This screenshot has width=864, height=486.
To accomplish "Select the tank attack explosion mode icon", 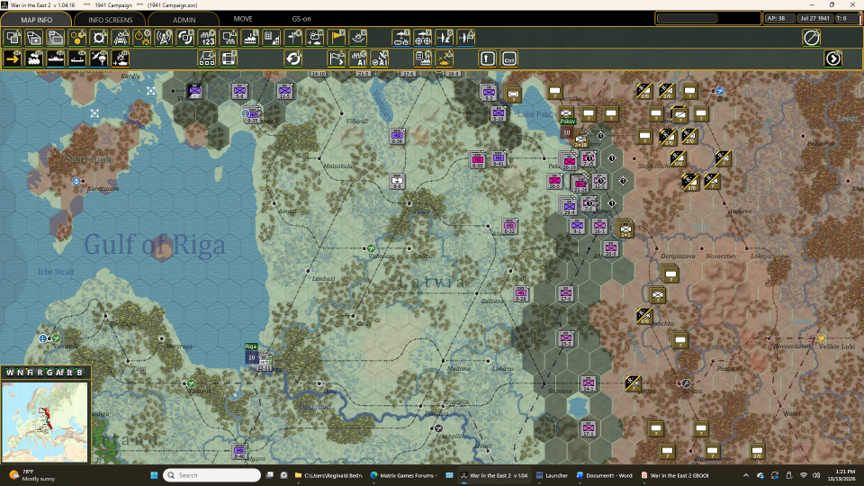I will pyautogui.click(x=121, y=58).
